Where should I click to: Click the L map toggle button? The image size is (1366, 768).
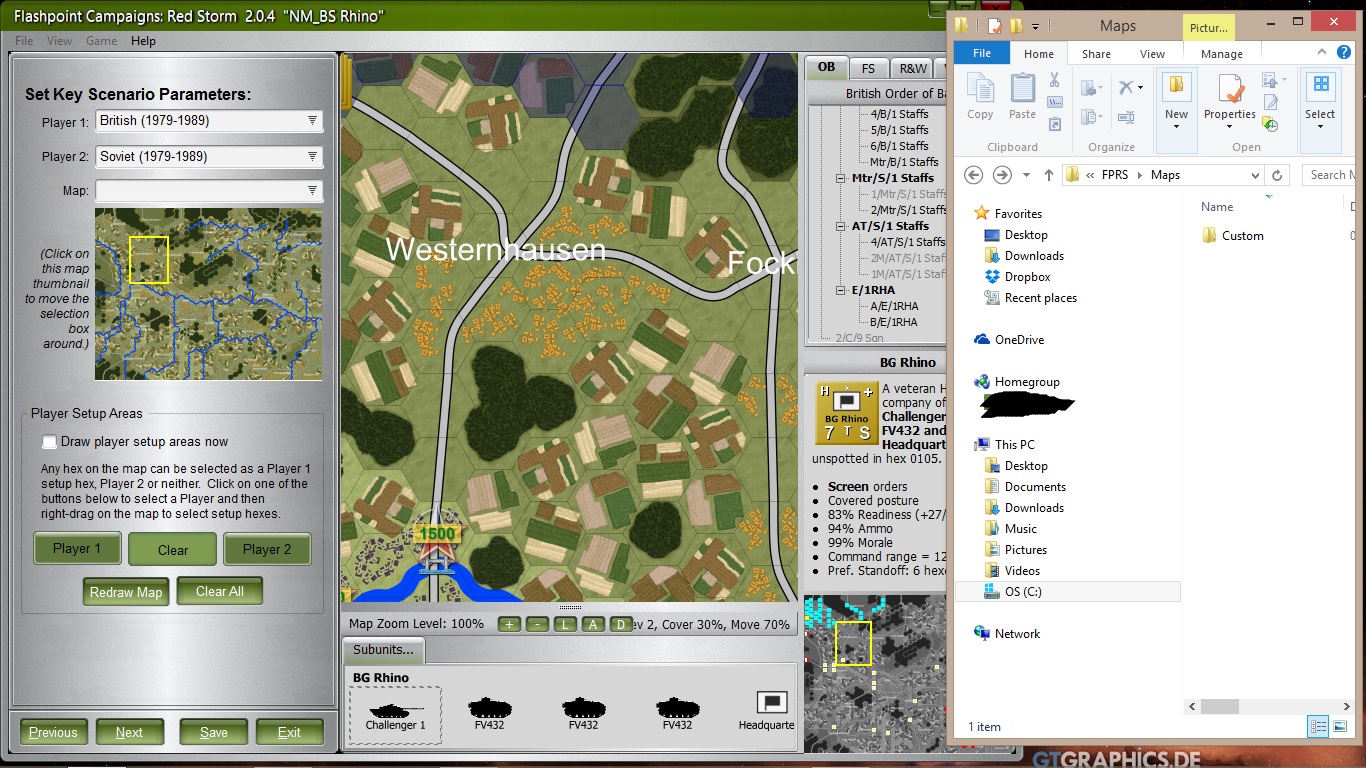(x=565, y=624)
